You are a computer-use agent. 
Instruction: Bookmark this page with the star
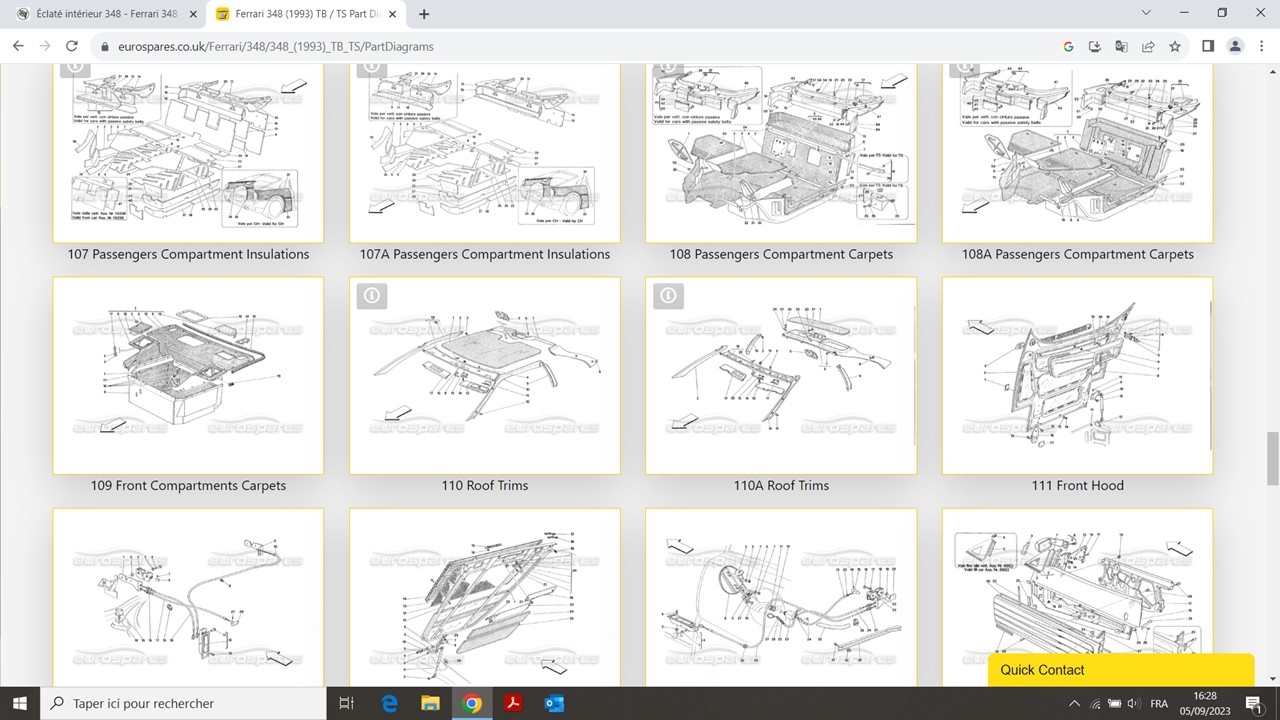[1175, 46]
